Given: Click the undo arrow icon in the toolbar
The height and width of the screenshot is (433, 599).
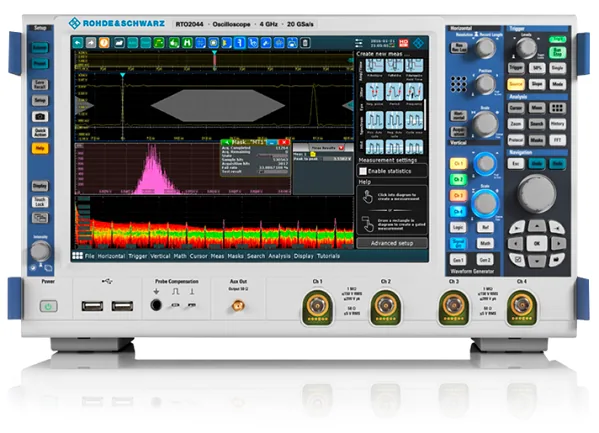Looking at the screenshot, I should point(78,43).
